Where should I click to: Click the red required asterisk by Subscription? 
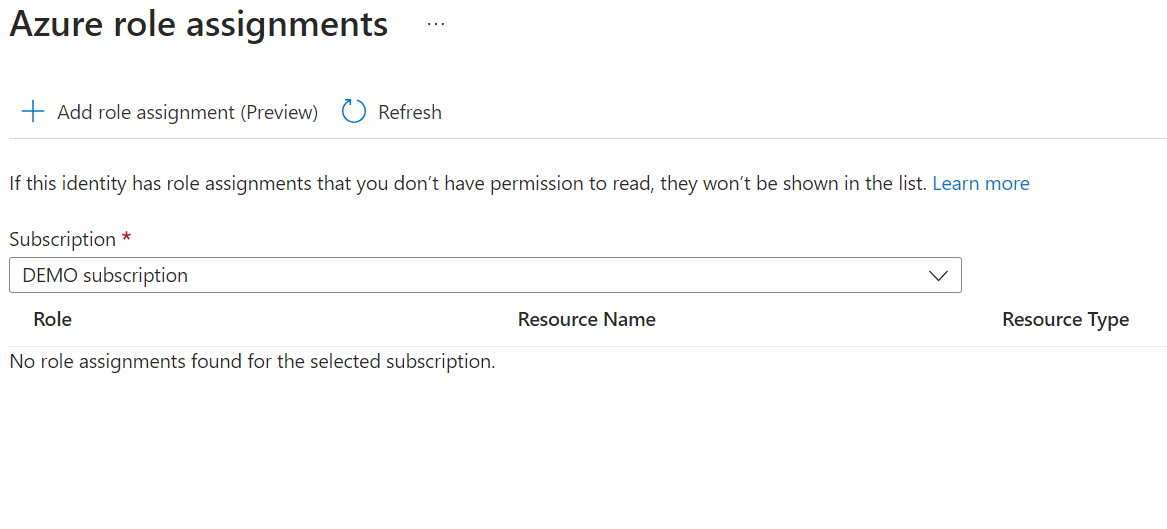(x=127, y=239)
